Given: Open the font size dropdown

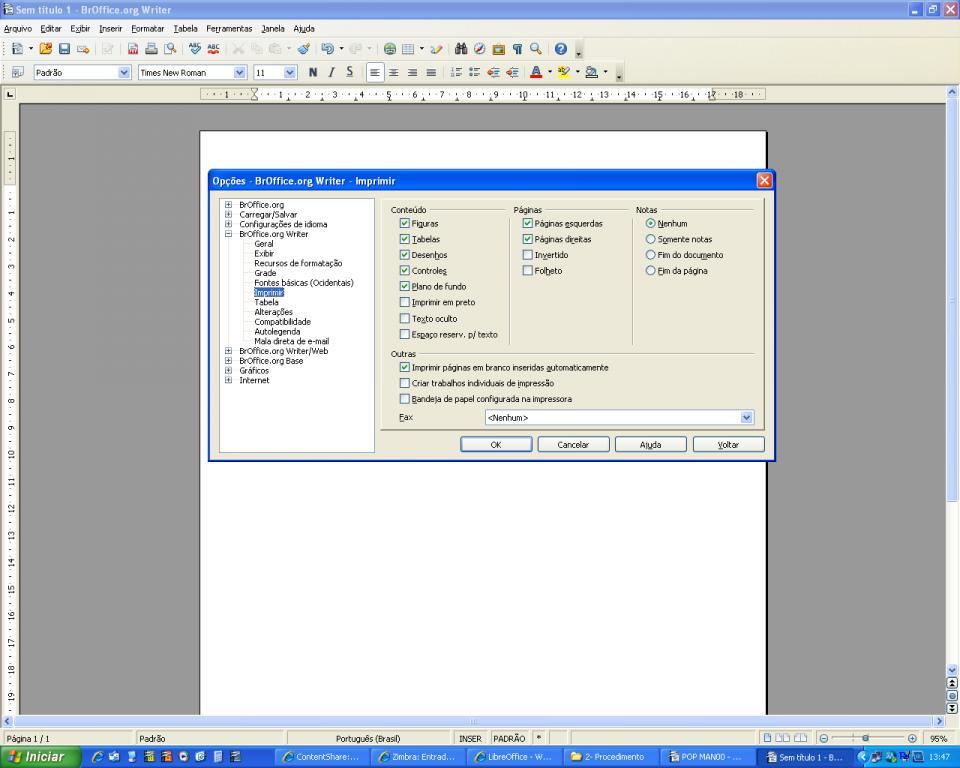Looking at the screenshot, I should [x=290, y=72].
